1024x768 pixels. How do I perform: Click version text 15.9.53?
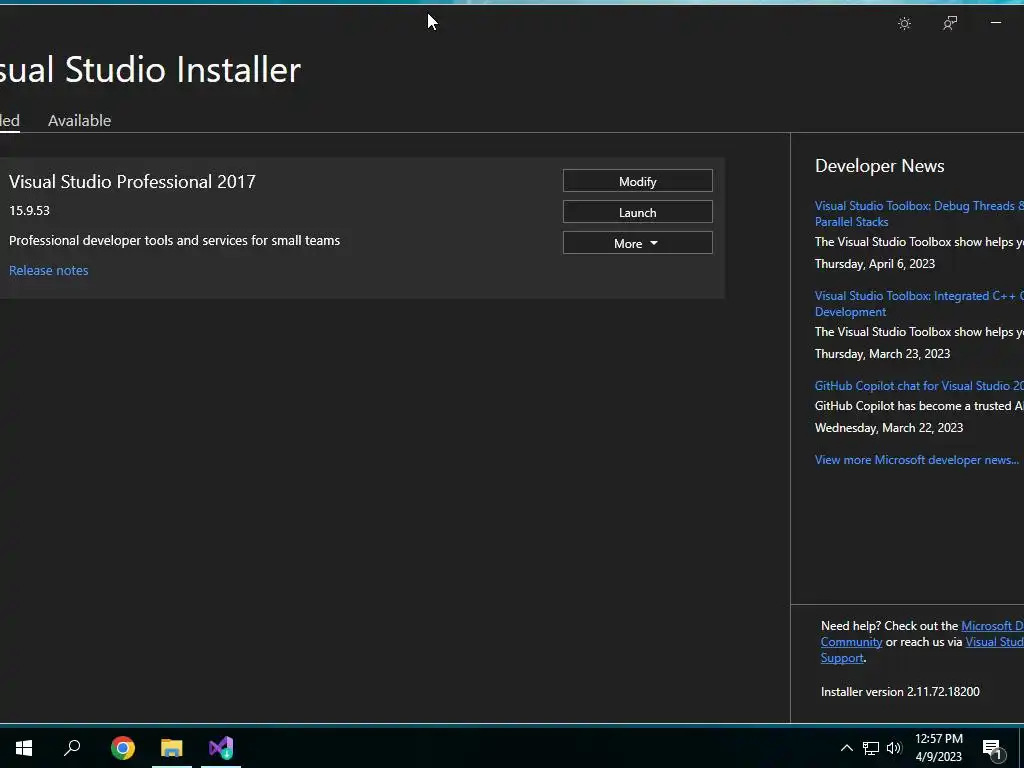29,210
